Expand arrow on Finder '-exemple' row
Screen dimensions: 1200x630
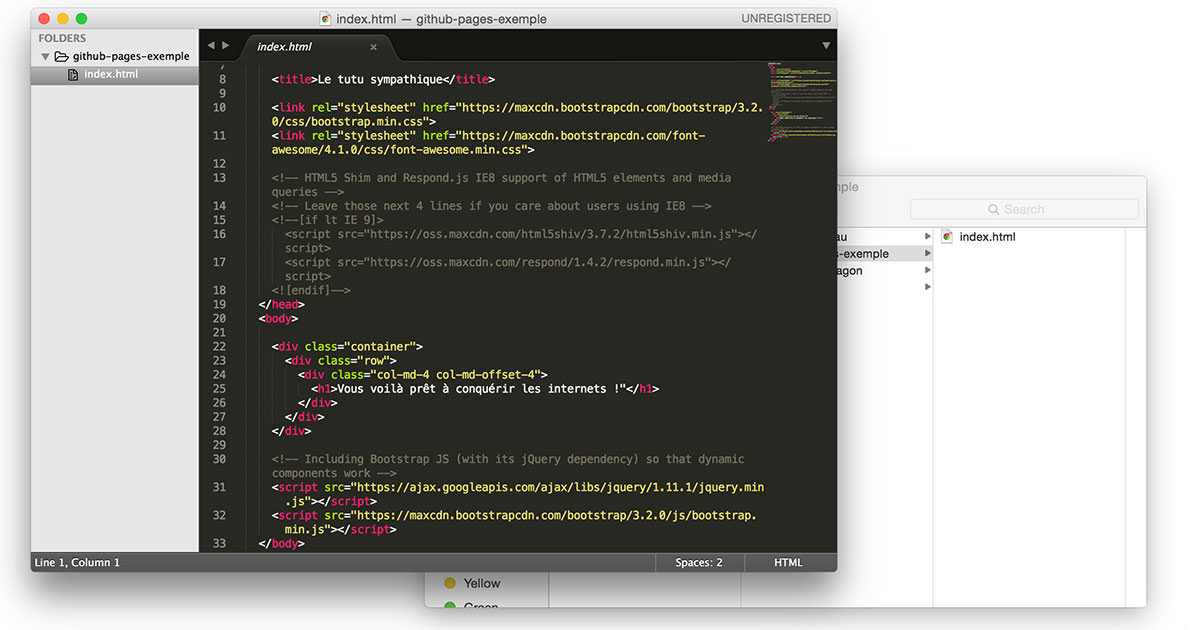pos(928,254)
